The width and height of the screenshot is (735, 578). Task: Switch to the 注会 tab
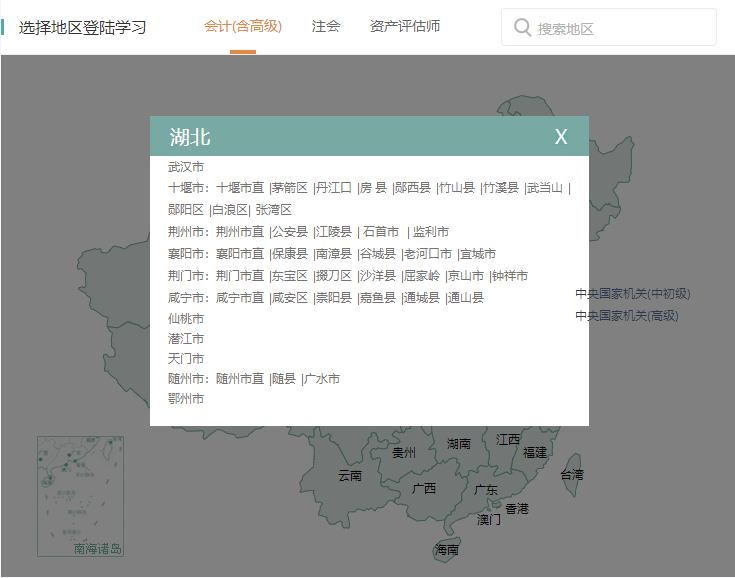(x=326, y=26)
